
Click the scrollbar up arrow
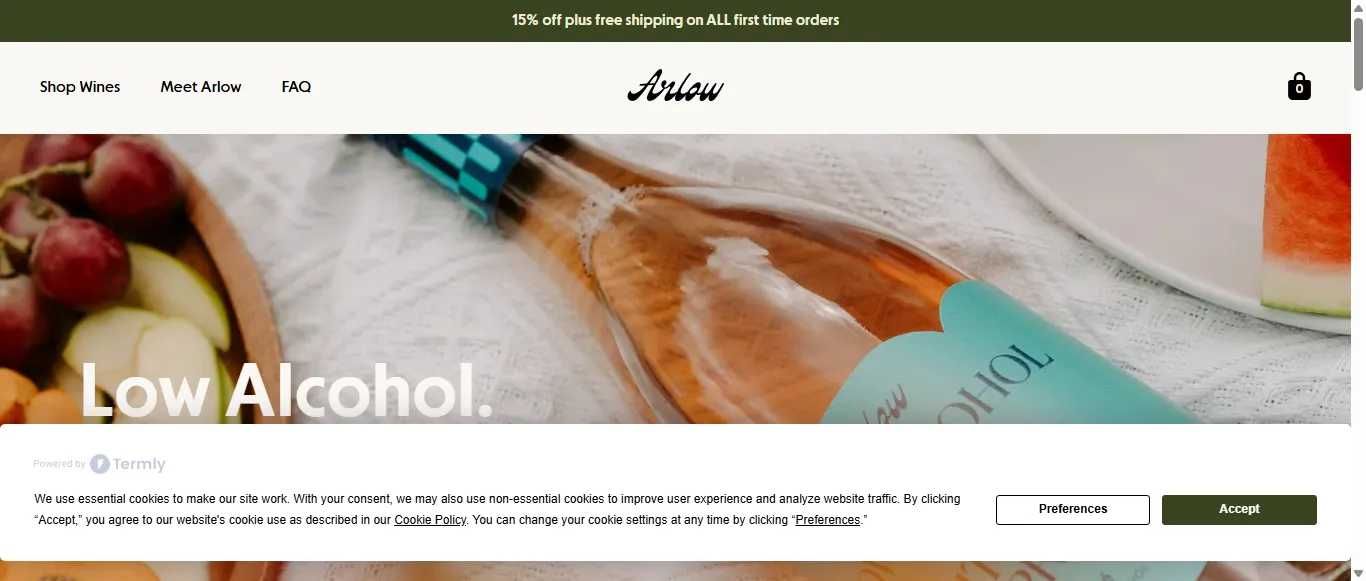1358,7
